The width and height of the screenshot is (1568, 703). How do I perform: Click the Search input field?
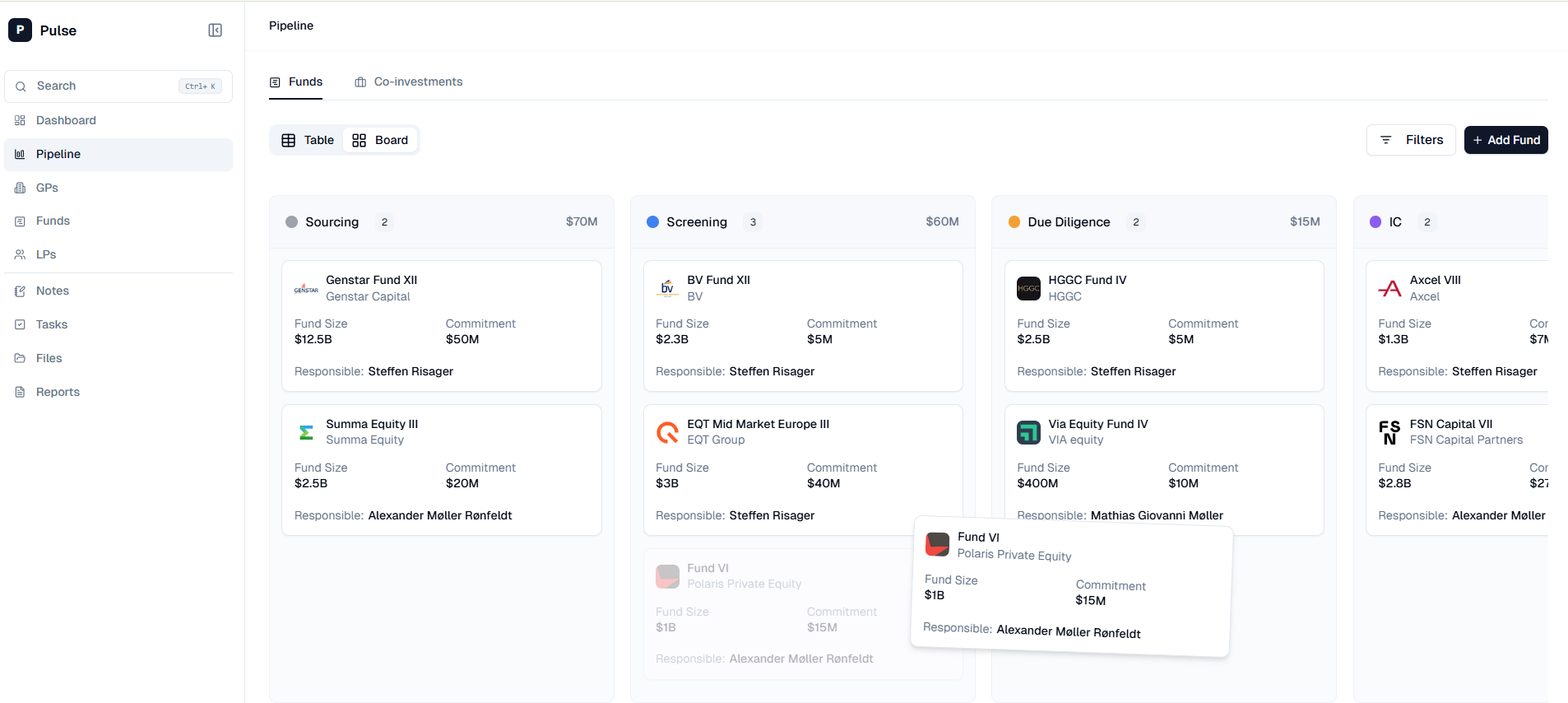coord(118,86)
